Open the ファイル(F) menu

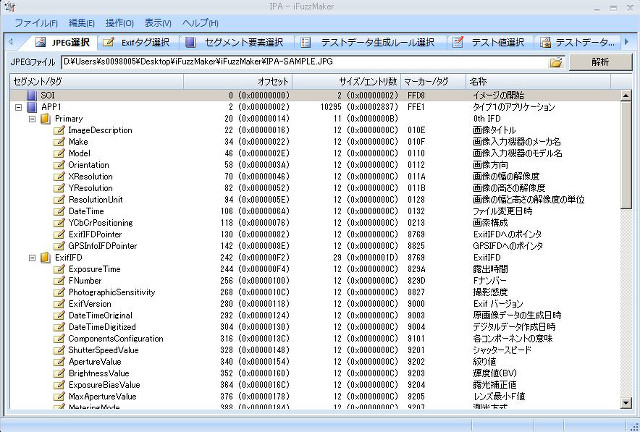pyautogui.click(x=36, y=23)
